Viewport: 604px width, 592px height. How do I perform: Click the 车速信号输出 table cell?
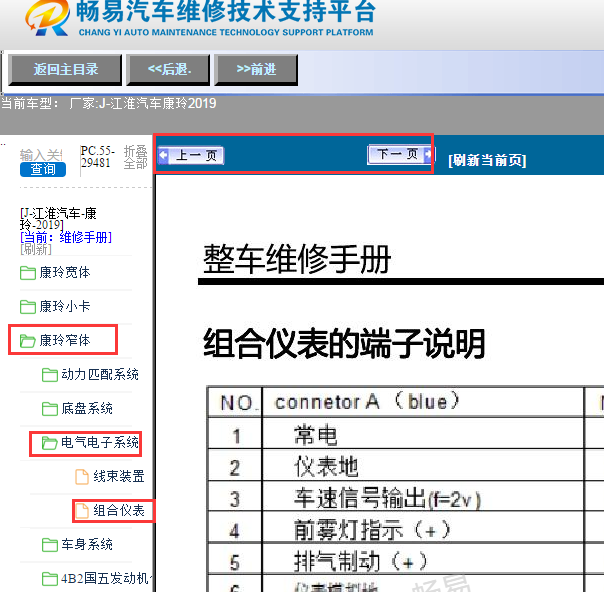[423, 498]
